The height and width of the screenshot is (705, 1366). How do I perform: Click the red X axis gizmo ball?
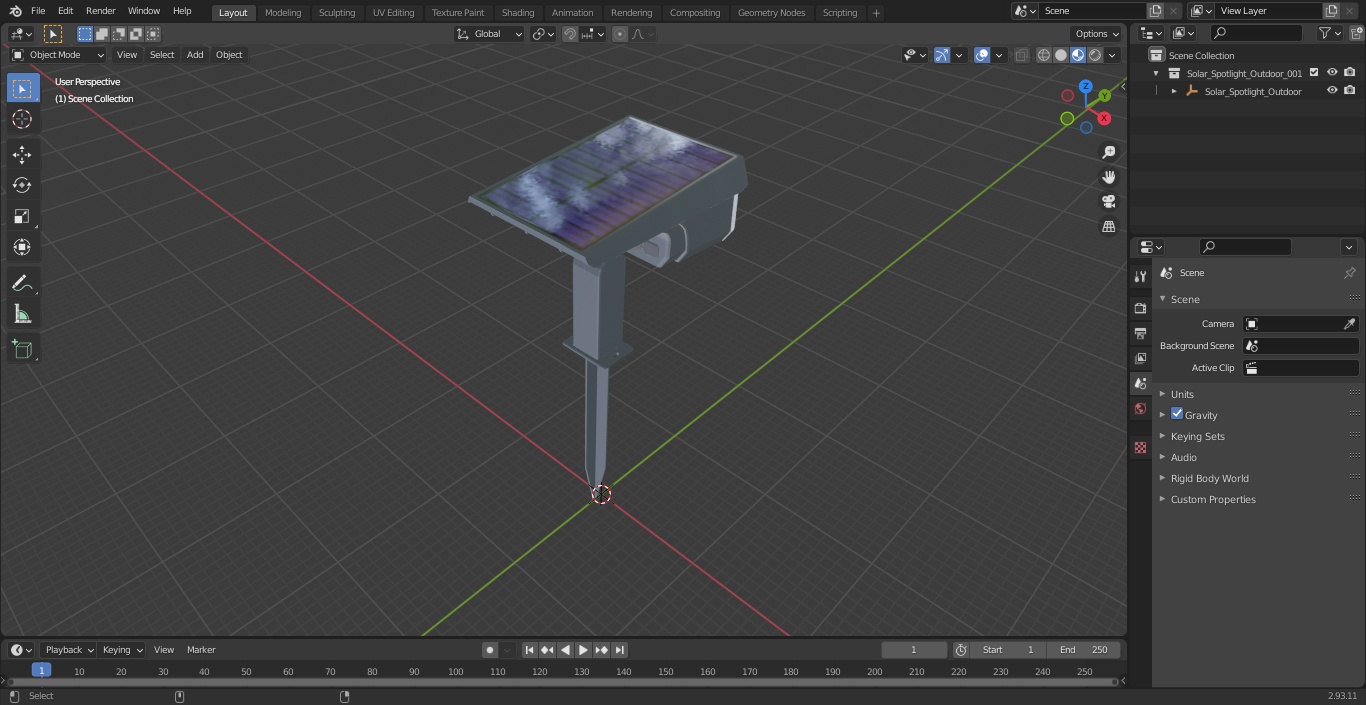pos(1104,118)
